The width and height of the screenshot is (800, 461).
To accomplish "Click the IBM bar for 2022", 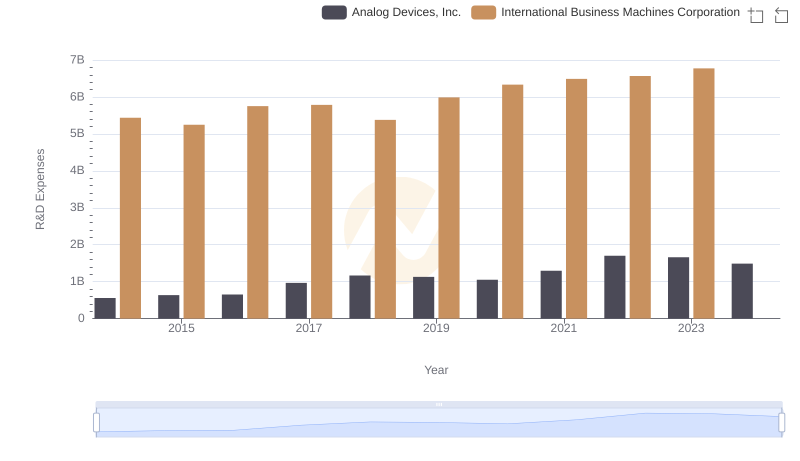I will (640, 197).
